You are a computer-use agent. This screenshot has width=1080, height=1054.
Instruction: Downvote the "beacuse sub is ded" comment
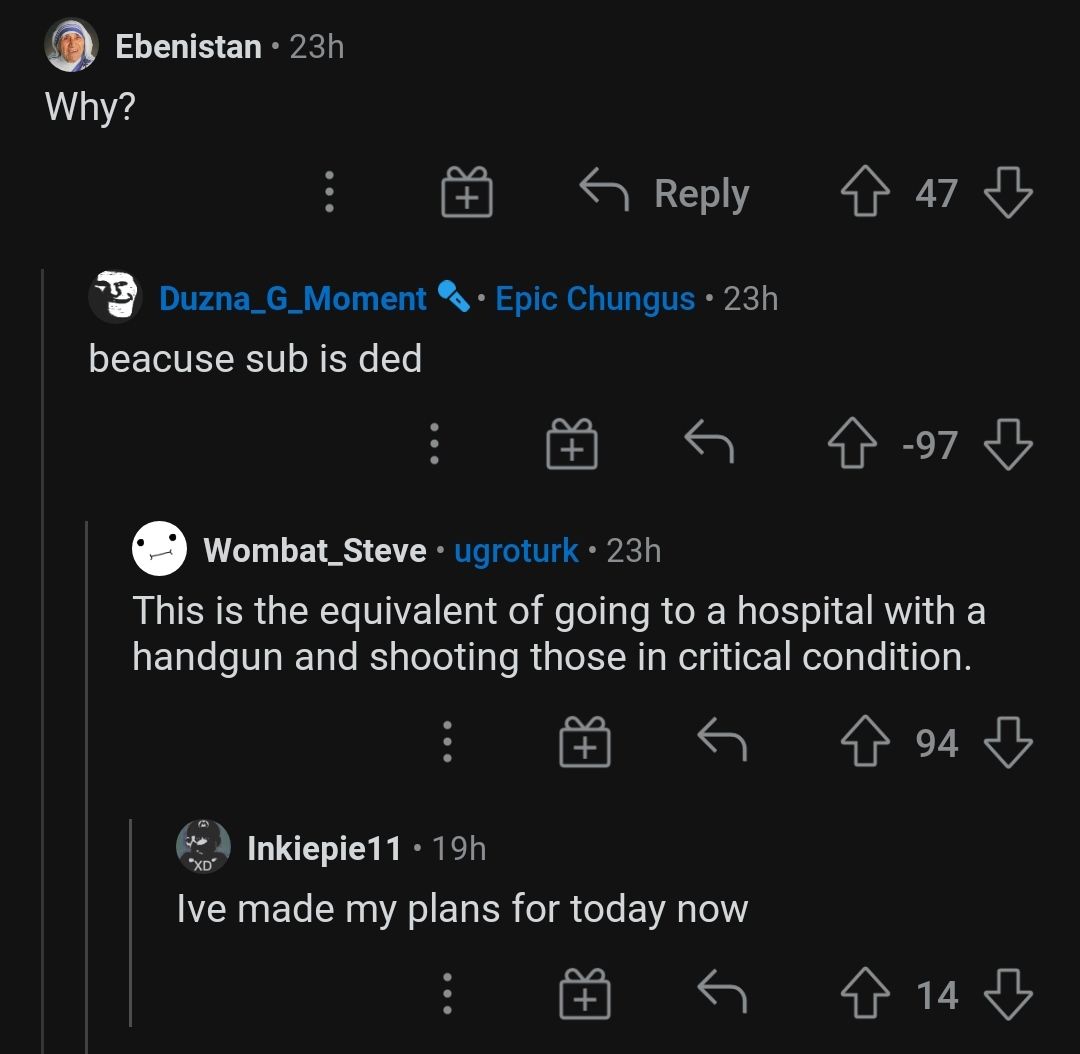tap(1008, 445)
